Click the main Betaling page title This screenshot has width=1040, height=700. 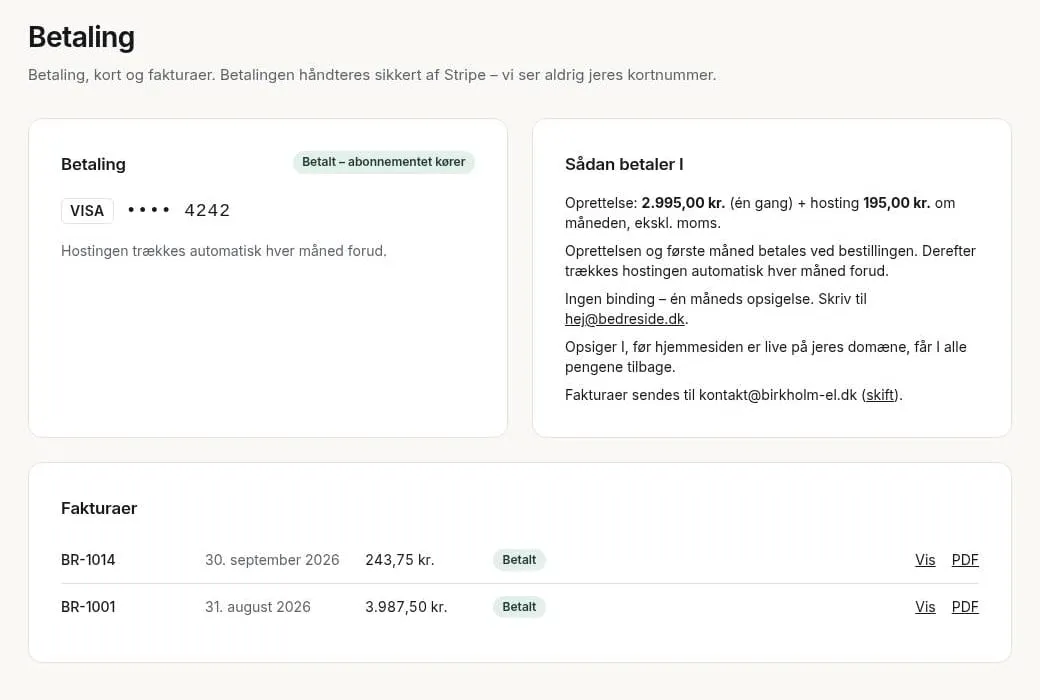tap(82, 37)
